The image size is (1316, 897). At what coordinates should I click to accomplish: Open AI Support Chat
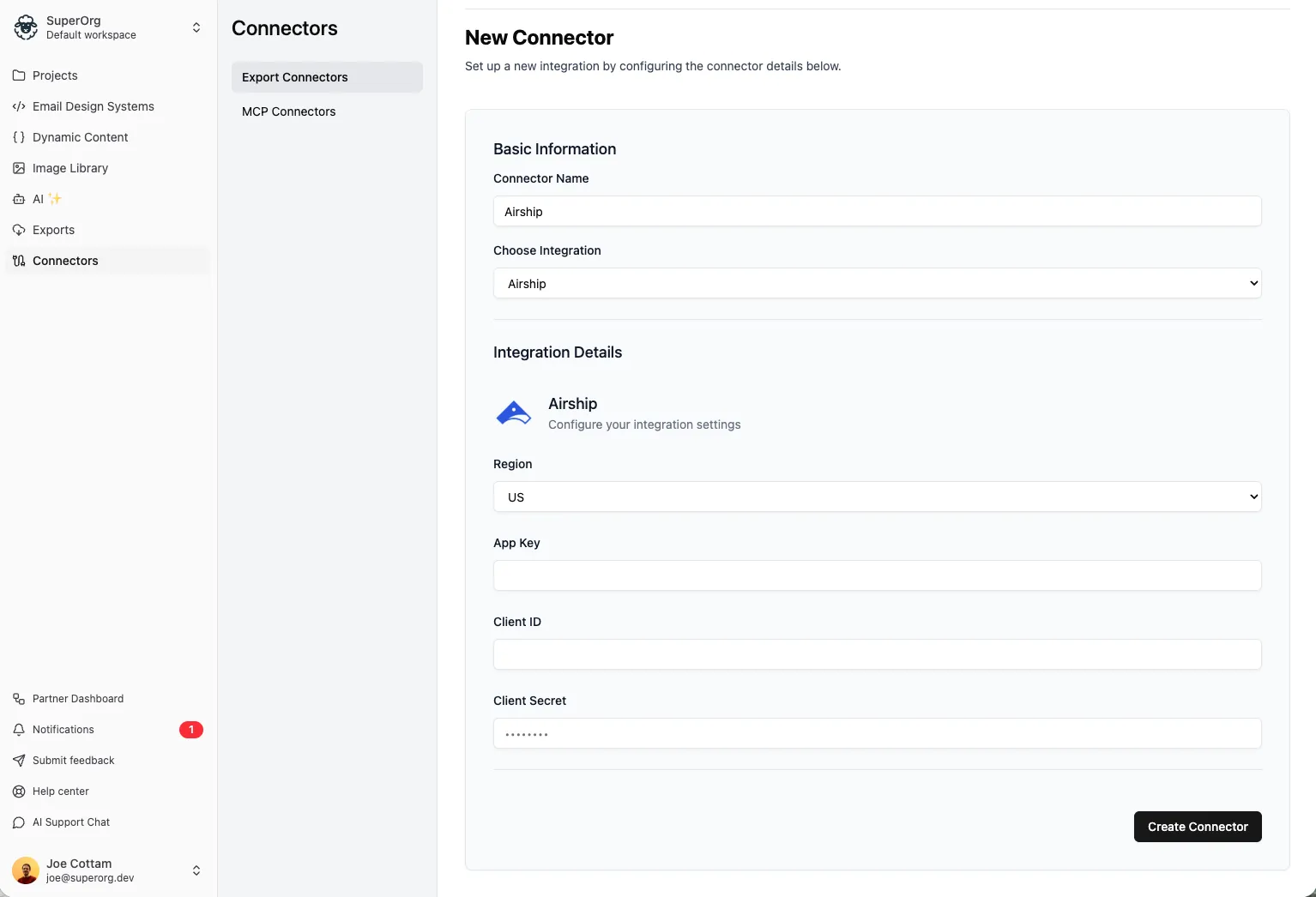(71, 822)
